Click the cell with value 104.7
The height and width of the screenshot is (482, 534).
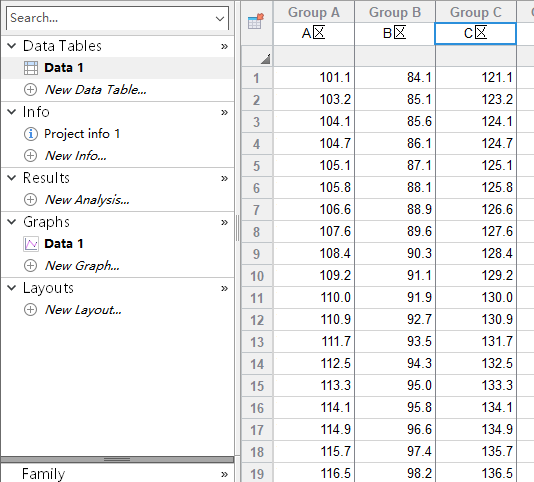(x=314, y=144)
